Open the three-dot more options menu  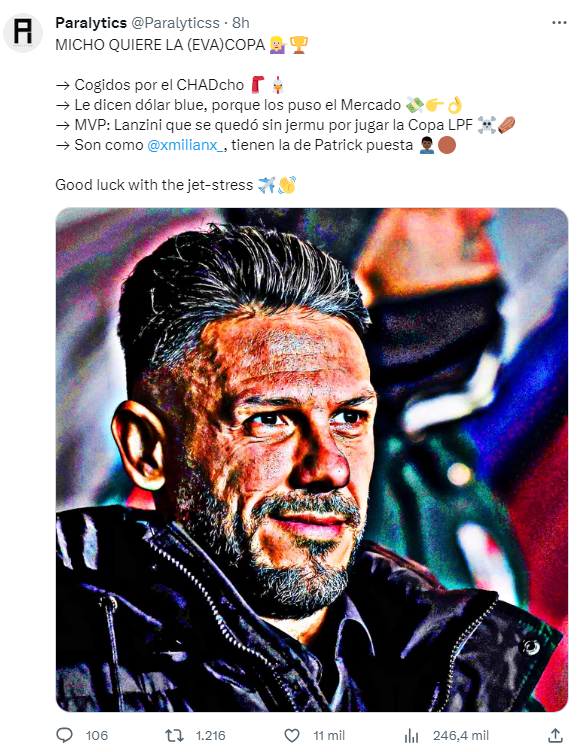point(559,23)
